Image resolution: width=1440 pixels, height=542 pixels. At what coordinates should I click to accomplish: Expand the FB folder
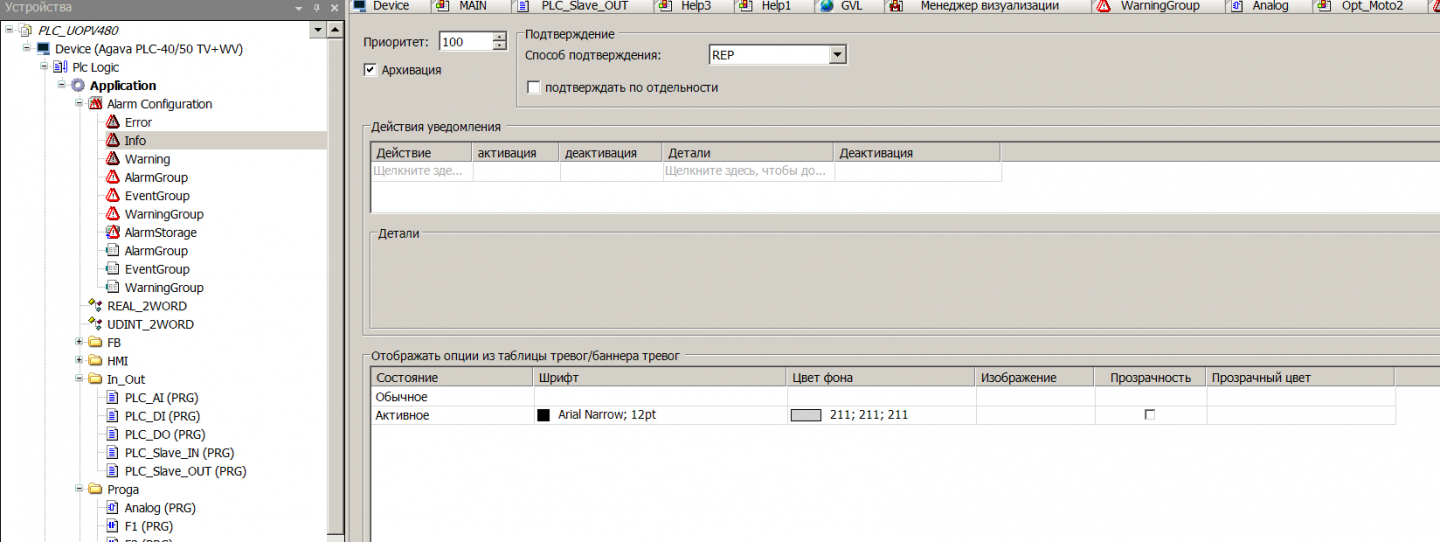coord(79,342)
